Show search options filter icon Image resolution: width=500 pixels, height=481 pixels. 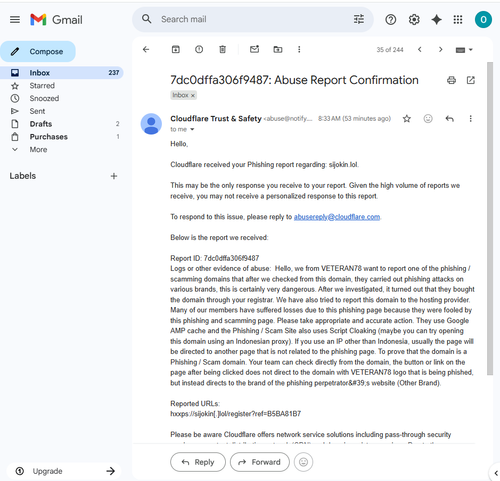click(359, 19)
